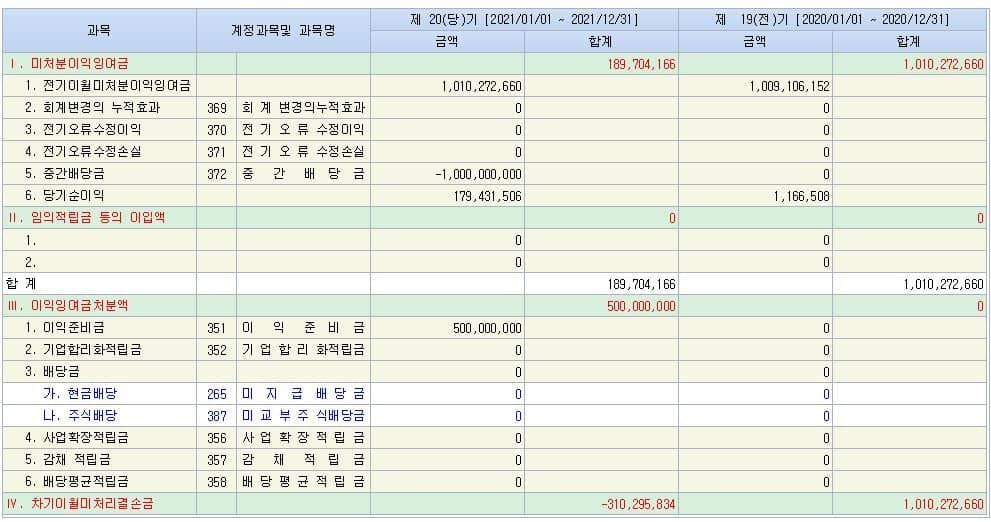Click the 합 계 row label

21,284
